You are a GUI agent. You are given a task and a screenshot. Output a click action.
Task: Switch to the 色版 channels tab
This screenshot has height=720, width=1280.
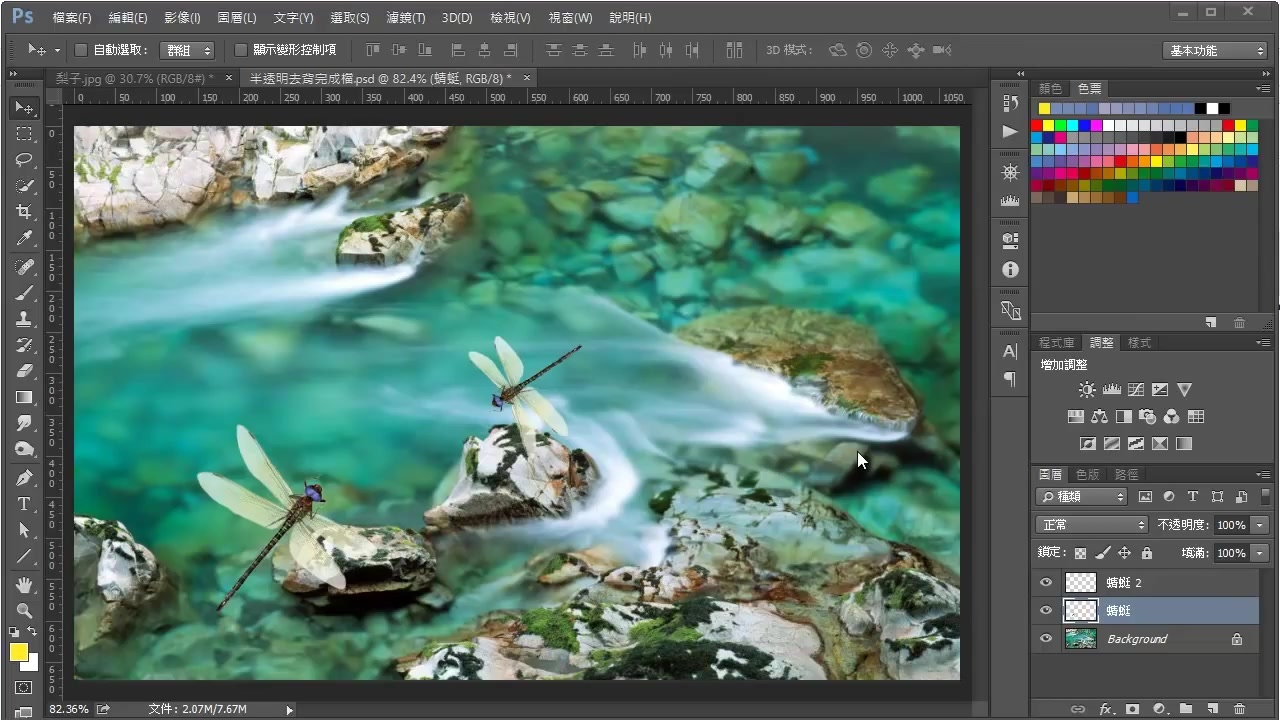(x=1087, y=474)
